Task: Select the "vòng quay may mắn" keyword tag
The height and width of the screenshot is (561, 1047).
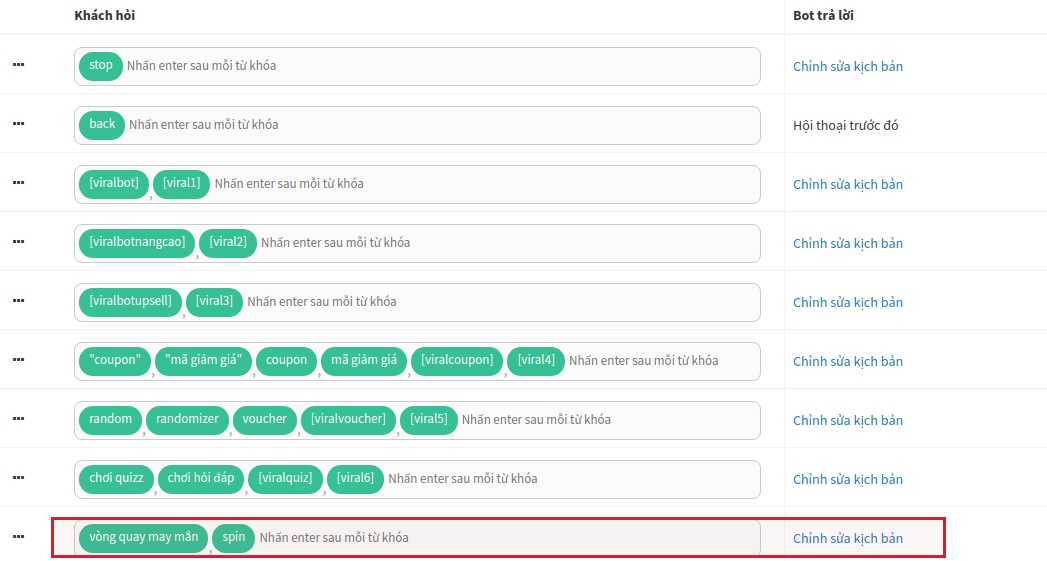Action: click(x=144, y=538)
